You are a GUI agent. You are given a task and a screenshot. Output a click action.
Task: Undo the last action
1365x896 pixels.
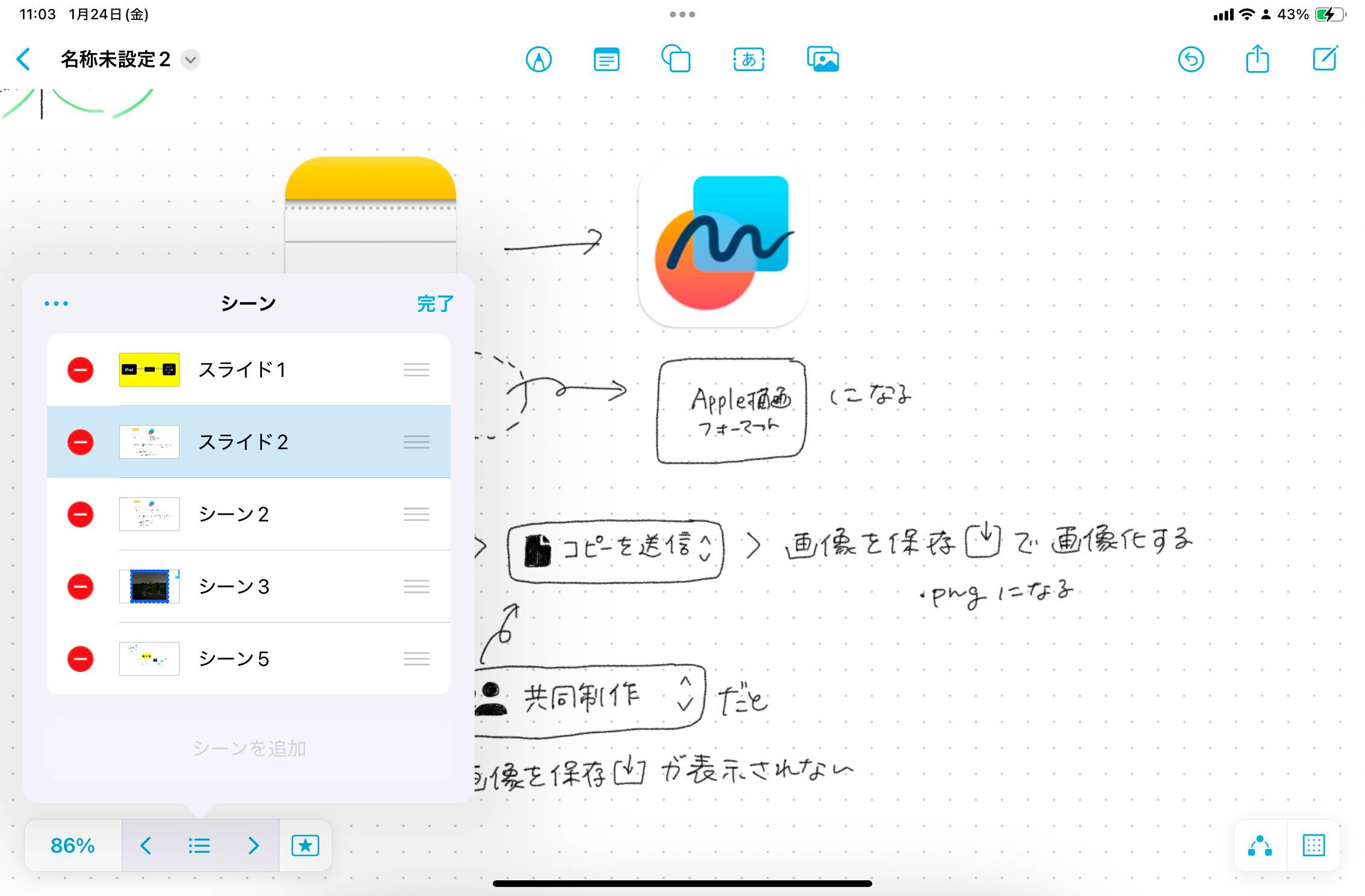1191,60
